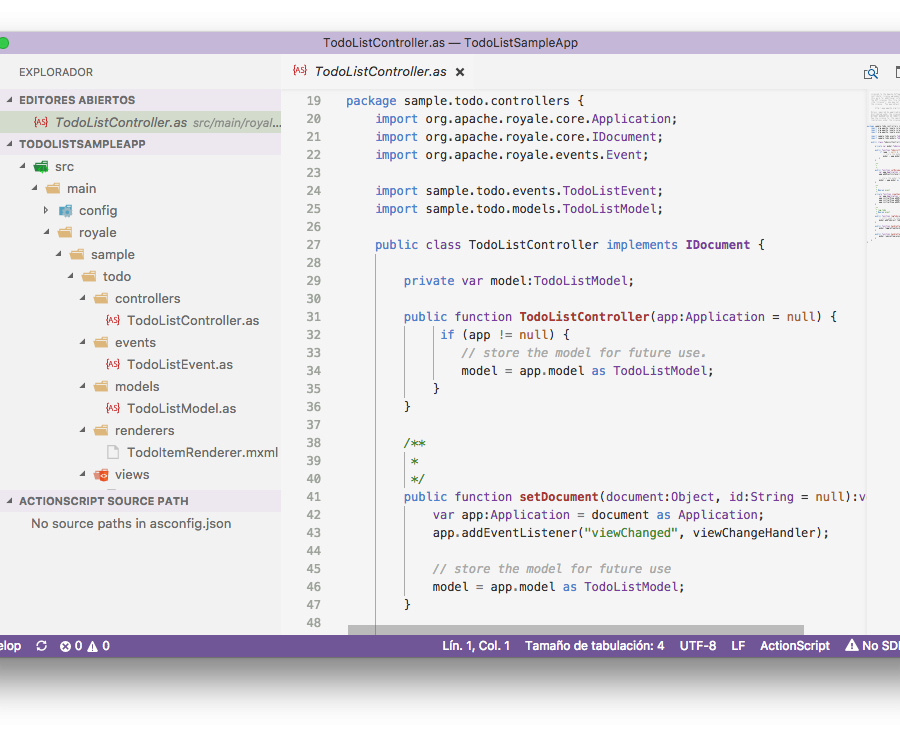Change language mode from ActionScript

(x=794, y=646)
